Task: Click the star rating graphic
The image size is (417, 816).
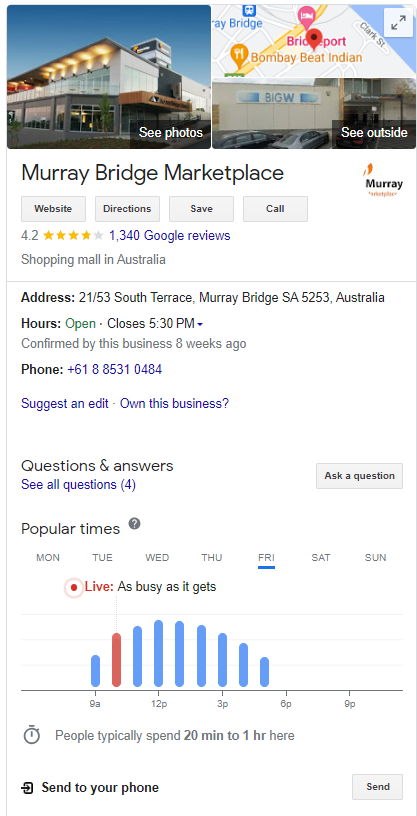Action: pos(73,236)
